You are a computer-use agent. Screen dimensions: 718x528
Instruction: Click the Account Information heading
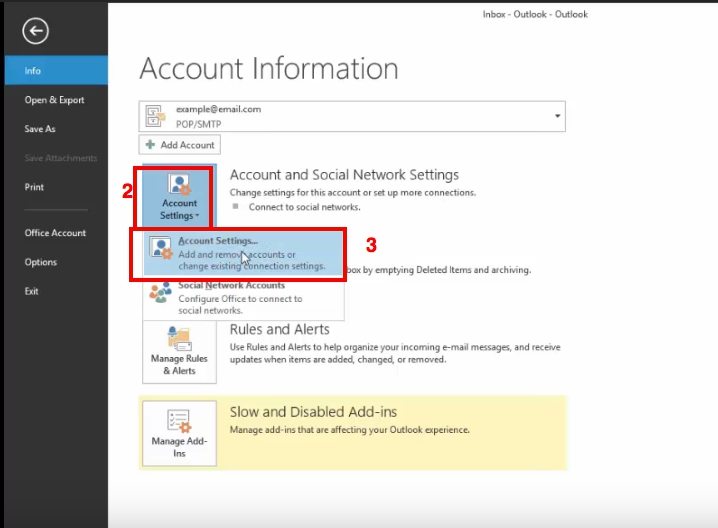269,69
